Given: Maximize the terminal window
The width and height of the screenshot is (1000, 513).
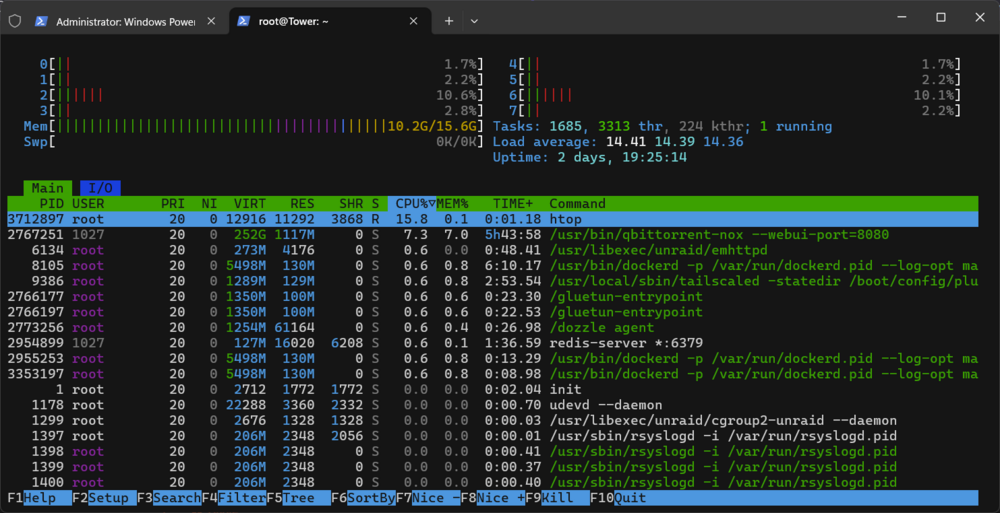Looking at the screenshot, I should pyautogui.click(x=941, y=17).
